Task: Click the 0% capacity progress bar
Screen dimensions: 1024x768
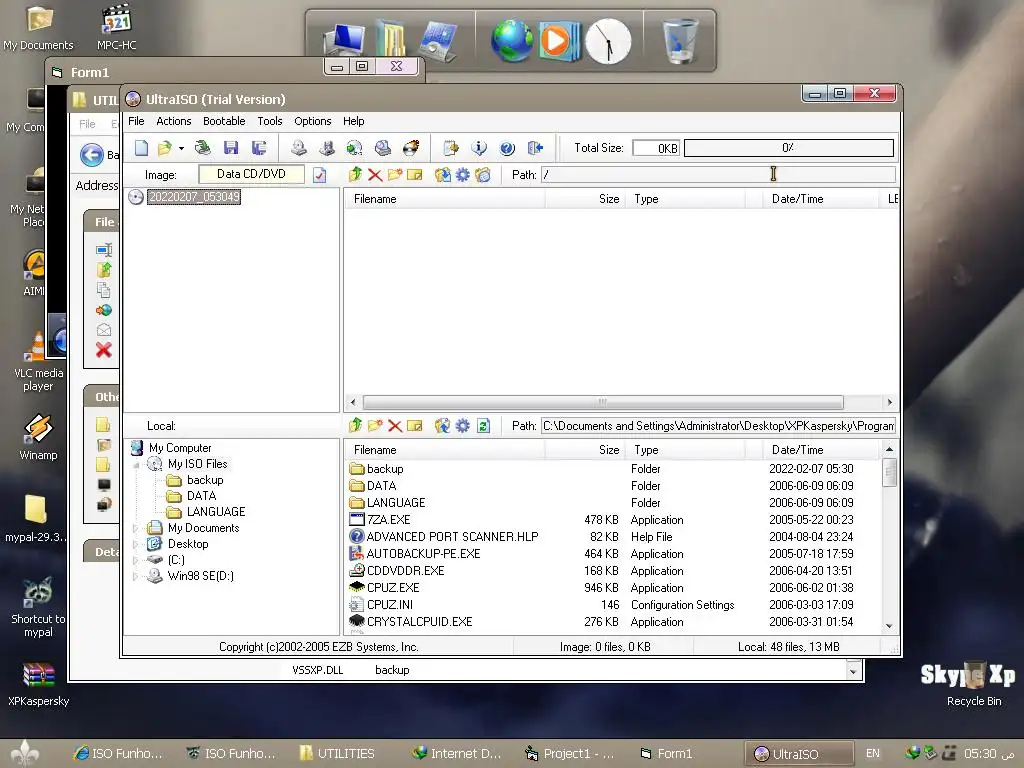Action: (x=789, y=148)
